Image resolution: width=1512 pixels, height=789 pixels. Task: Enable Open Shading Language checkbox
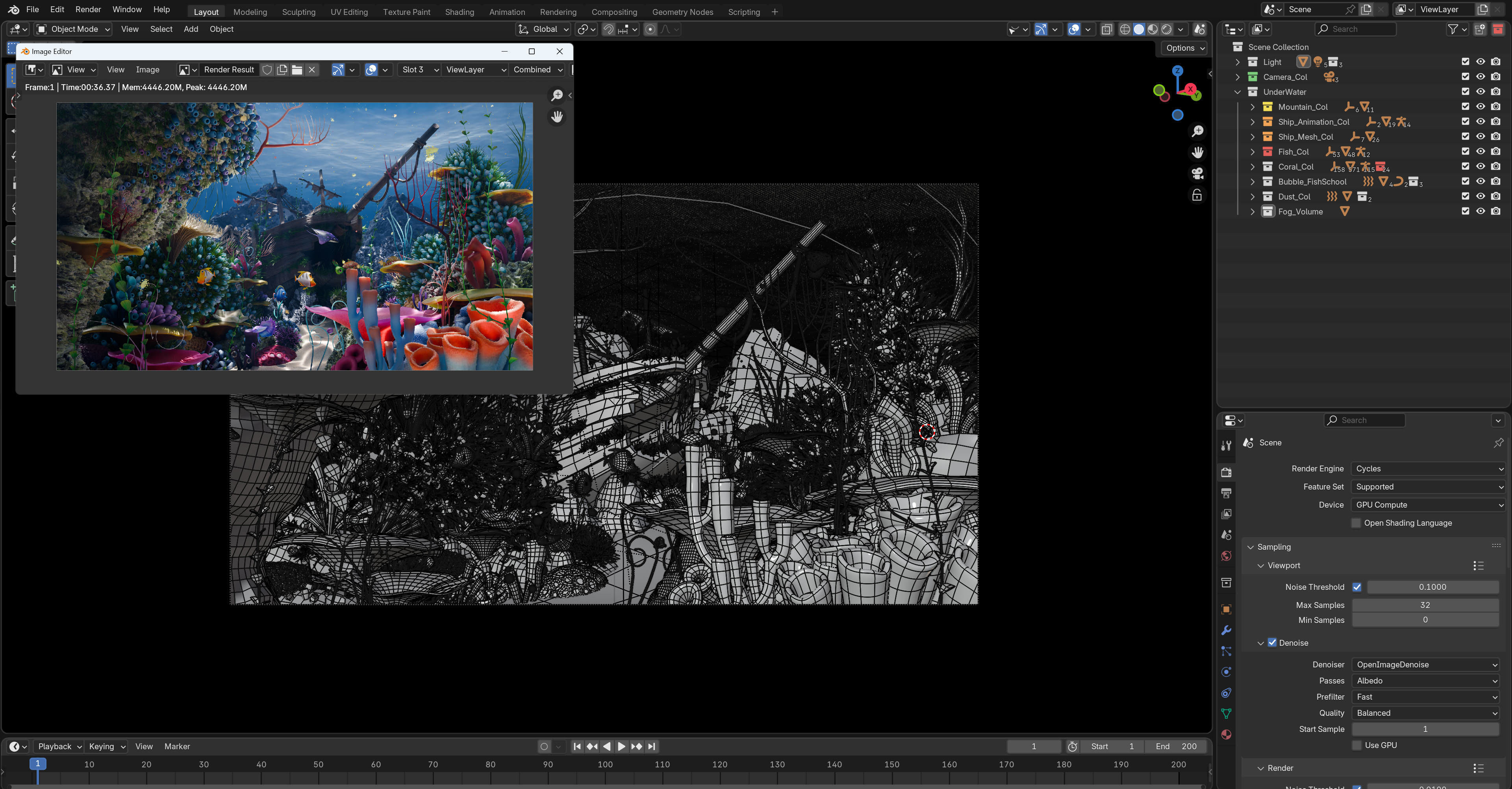pyautogui.click(x=1356, y=523)
